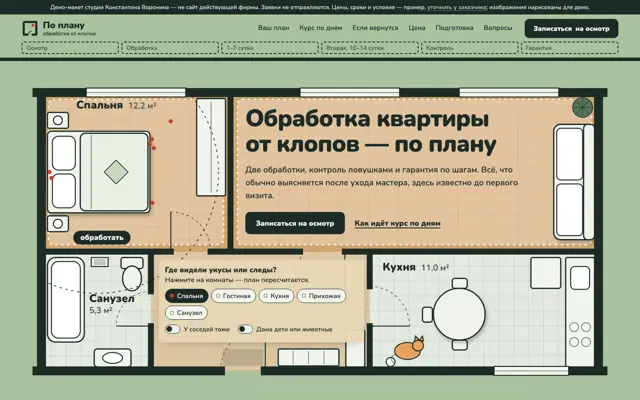Click the wardrobe in the bedroom
This screenshot has width=640, height=400.
(211, 147)
